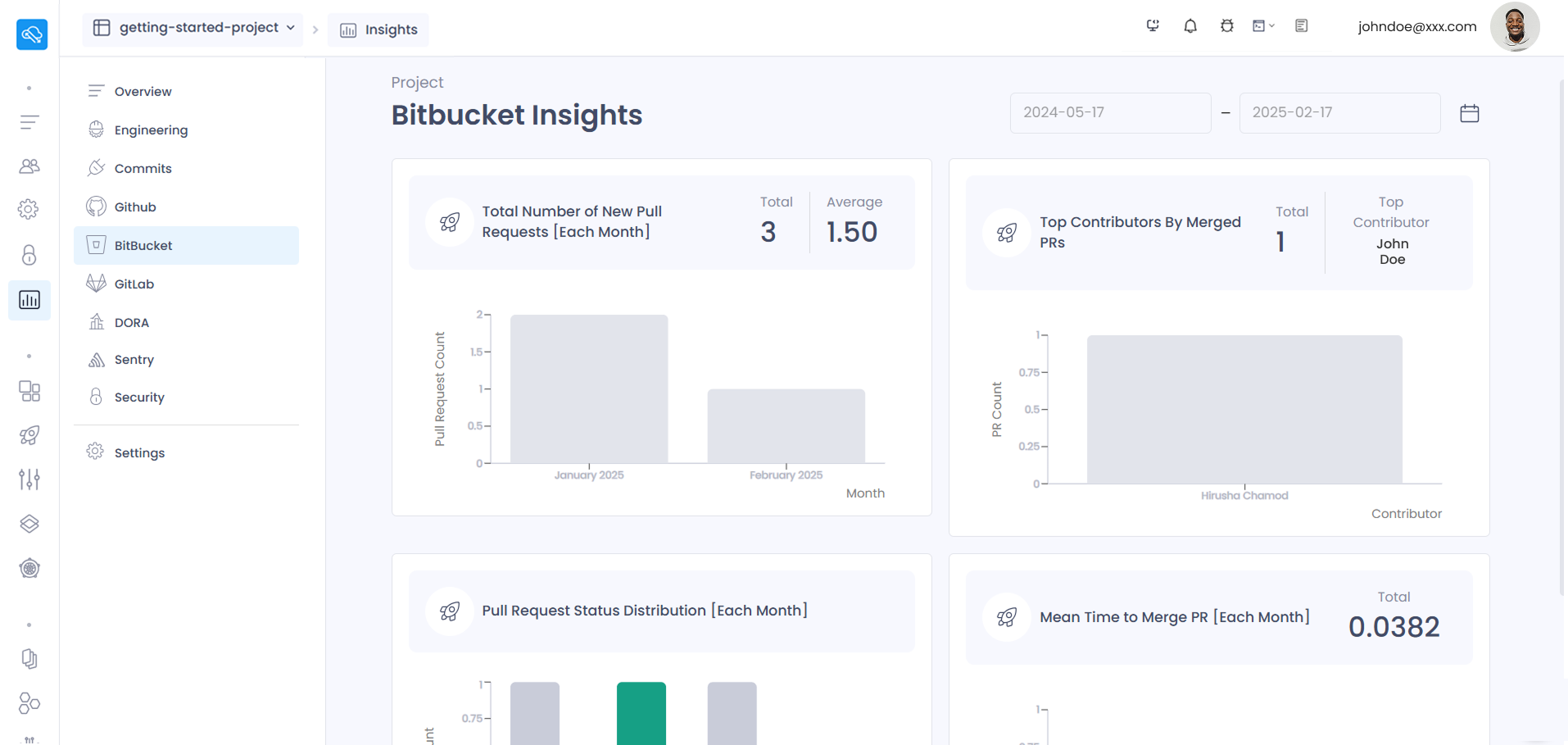Click the February 2025 pull request bar
Screen dimensions: 1568x745
pos(786,426)
